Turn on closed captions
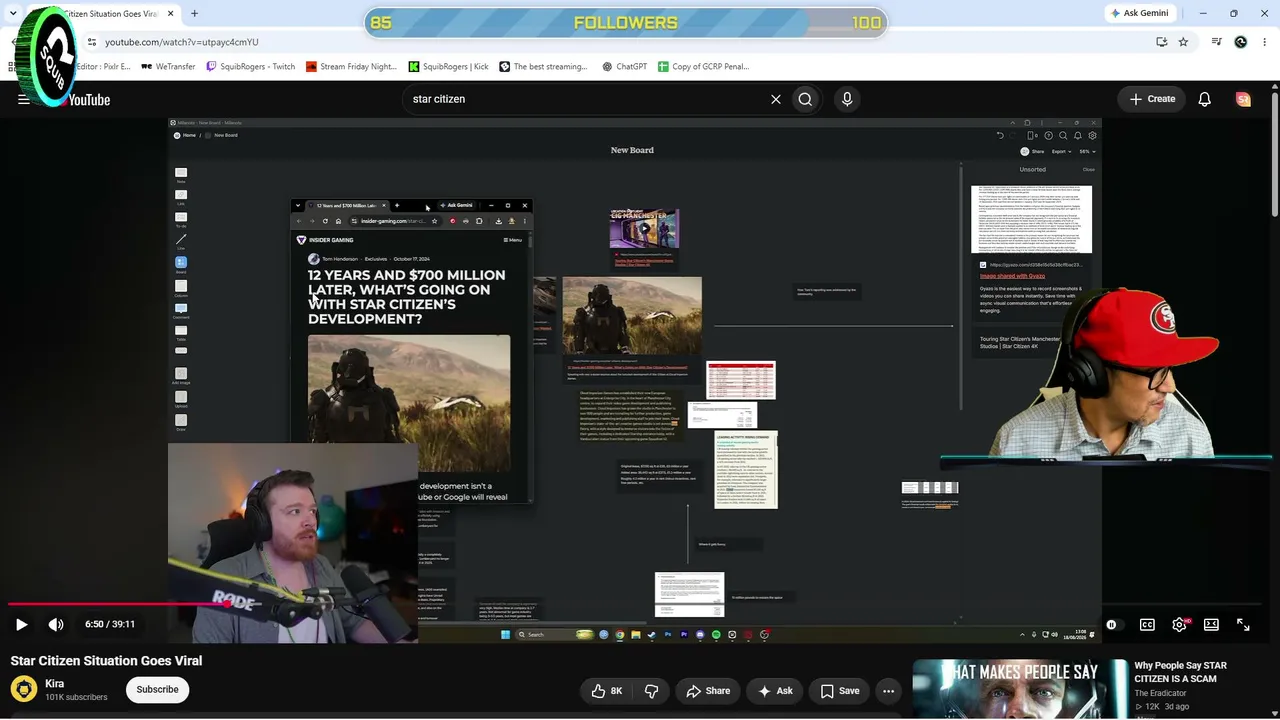This screenshot has width=1280, height=720. [x=1147, y=624]
